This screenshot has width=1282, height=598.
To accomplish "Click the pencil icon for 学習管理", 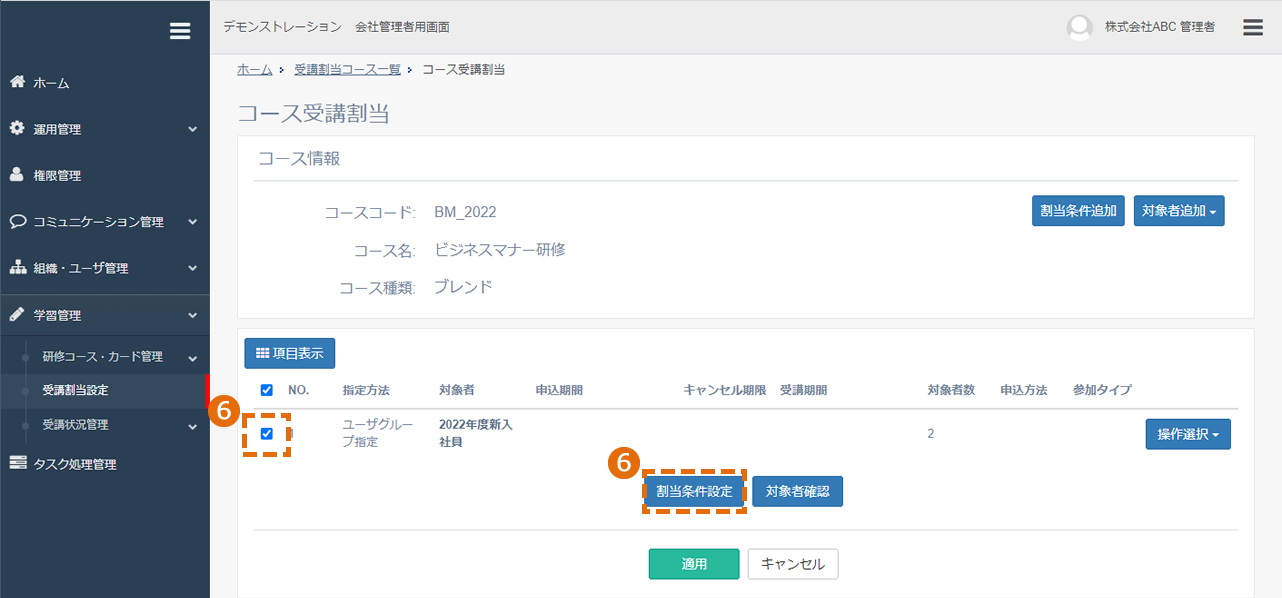I will [x=17, y=315].
